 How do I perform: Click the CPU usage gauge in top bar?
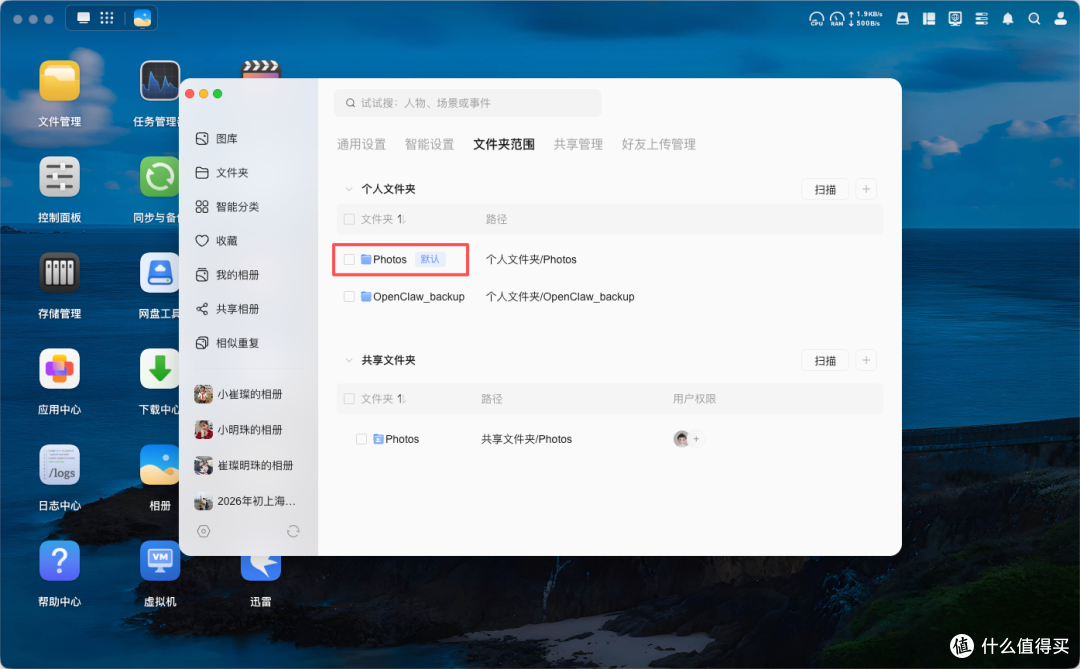coord(816,19)
